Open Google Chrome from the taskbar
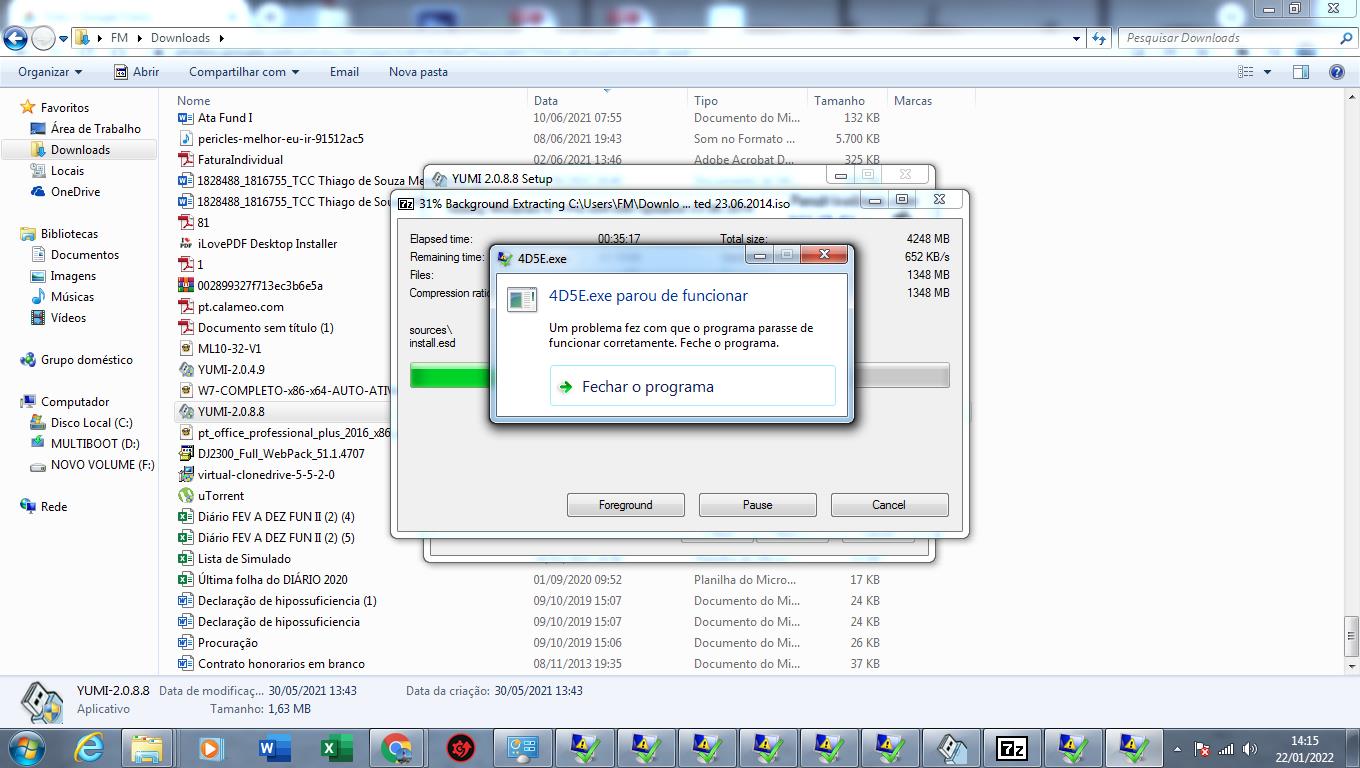Image resolution: width=1360 pixels, height=768 pixels. coord(397,748)
